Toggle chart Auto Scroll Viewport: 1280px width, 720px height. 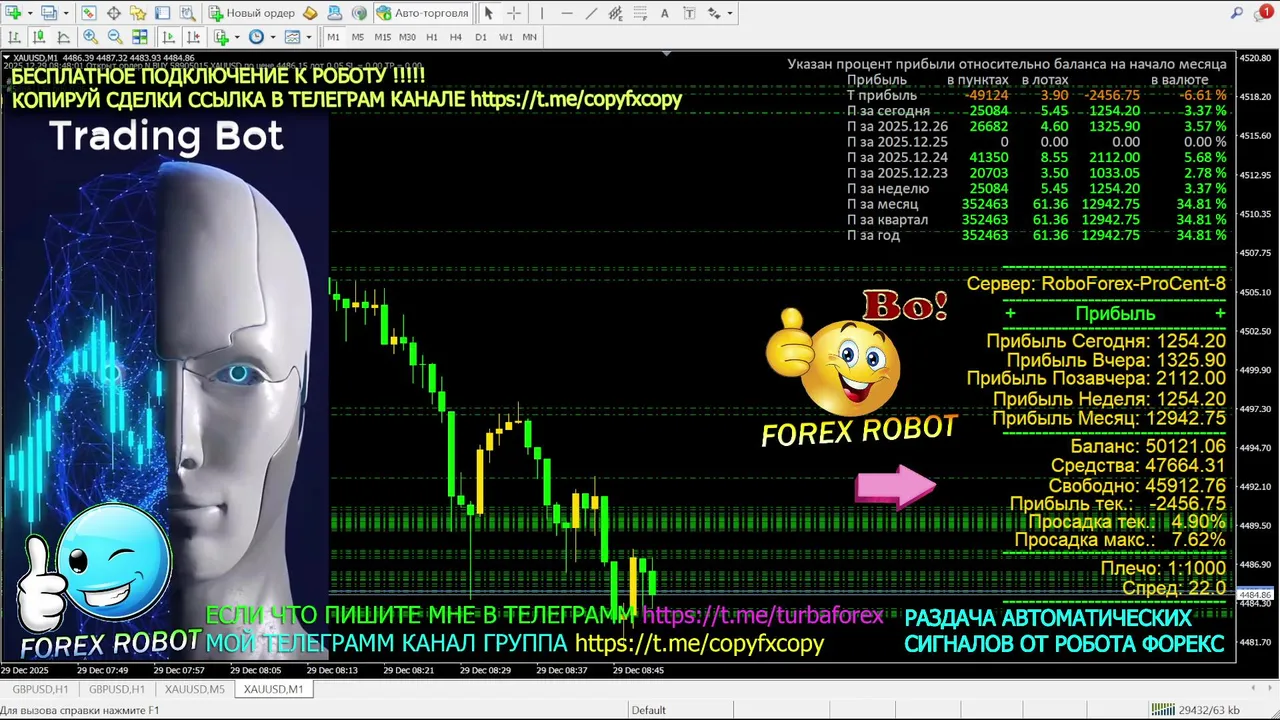point(168,37)
